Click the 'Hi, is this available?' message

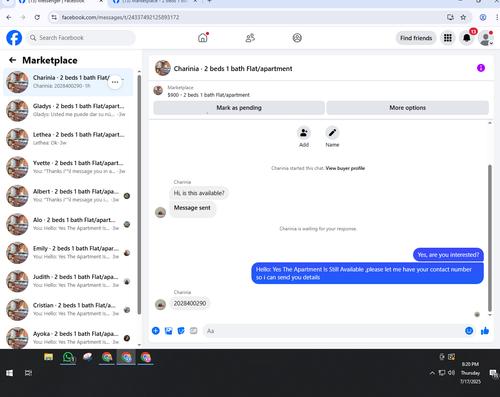[x=199, y=193]
